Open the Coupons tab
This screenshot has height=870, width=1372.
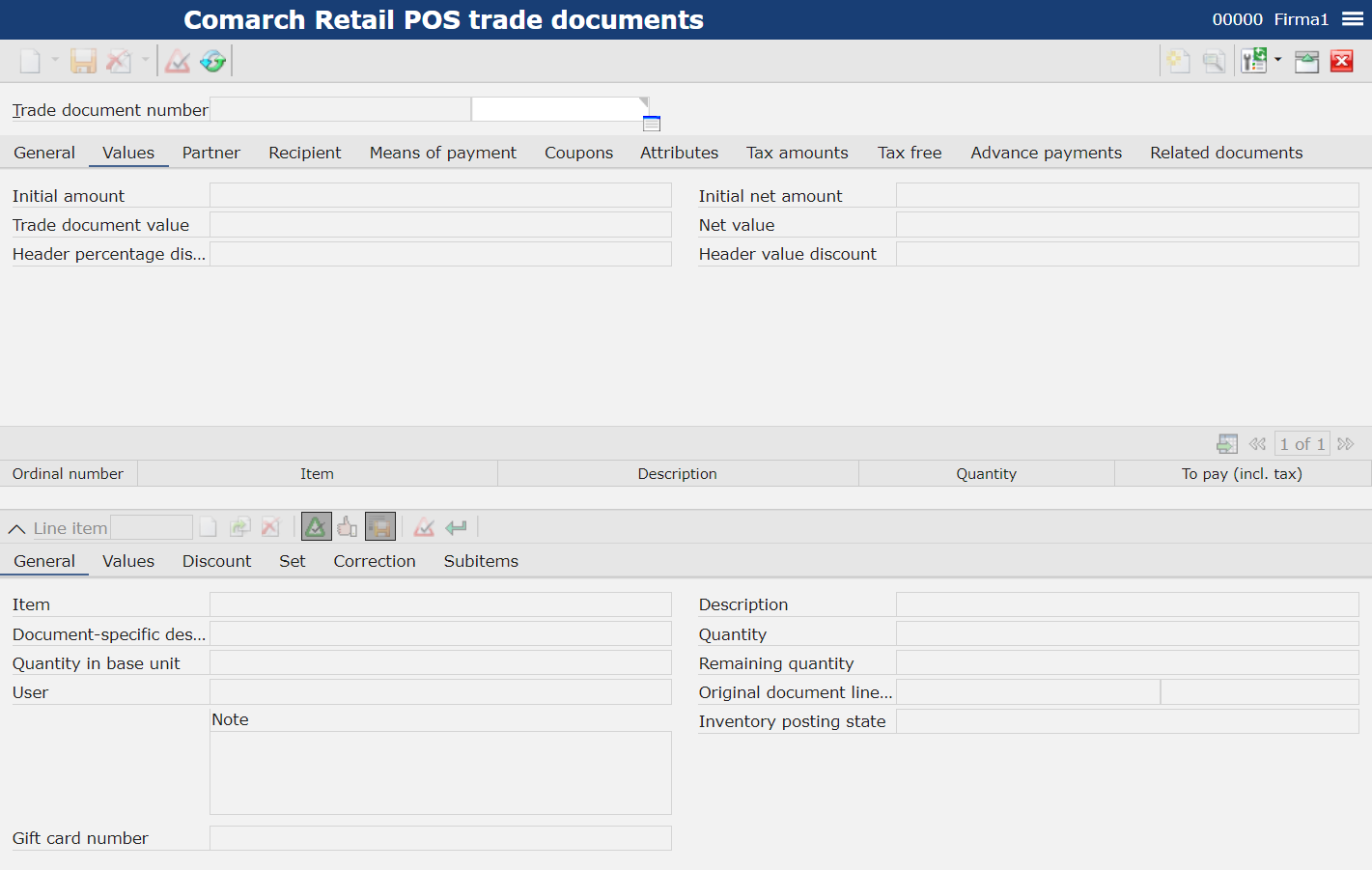coord(579,153)
